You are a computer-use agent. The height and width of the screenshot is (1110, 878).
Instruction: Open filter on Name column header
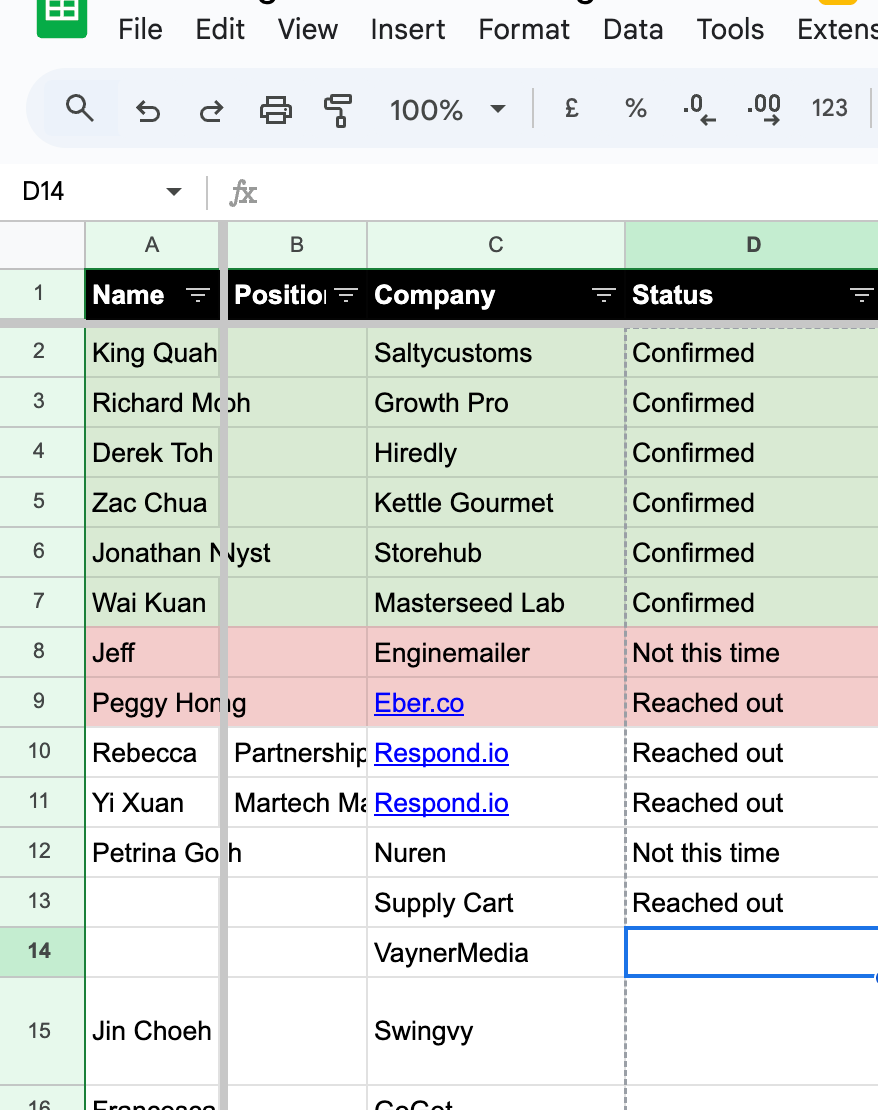tap(198, 295)
